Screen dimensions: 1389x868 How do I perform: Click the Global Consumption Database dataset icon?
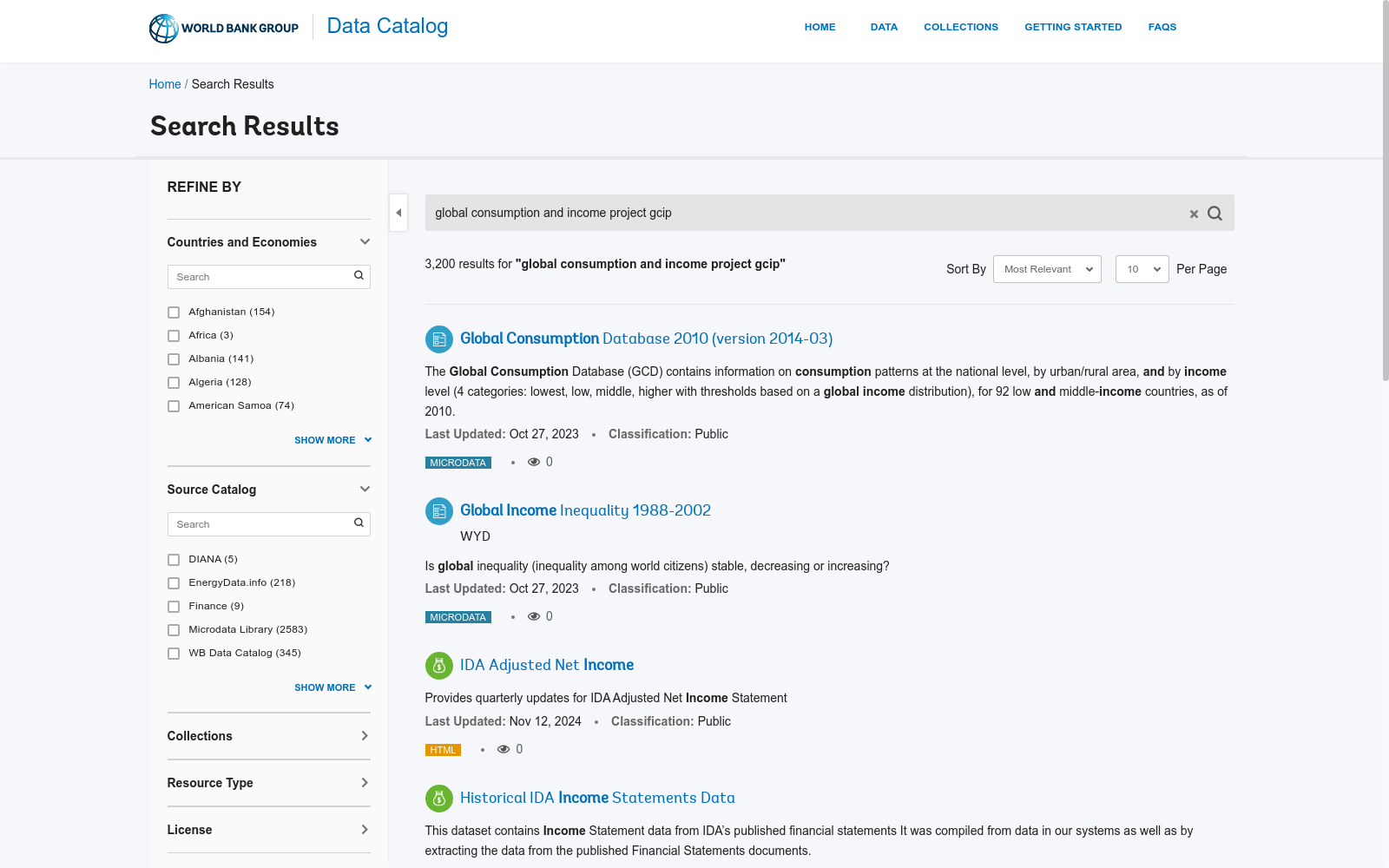[x=439, y=339]
